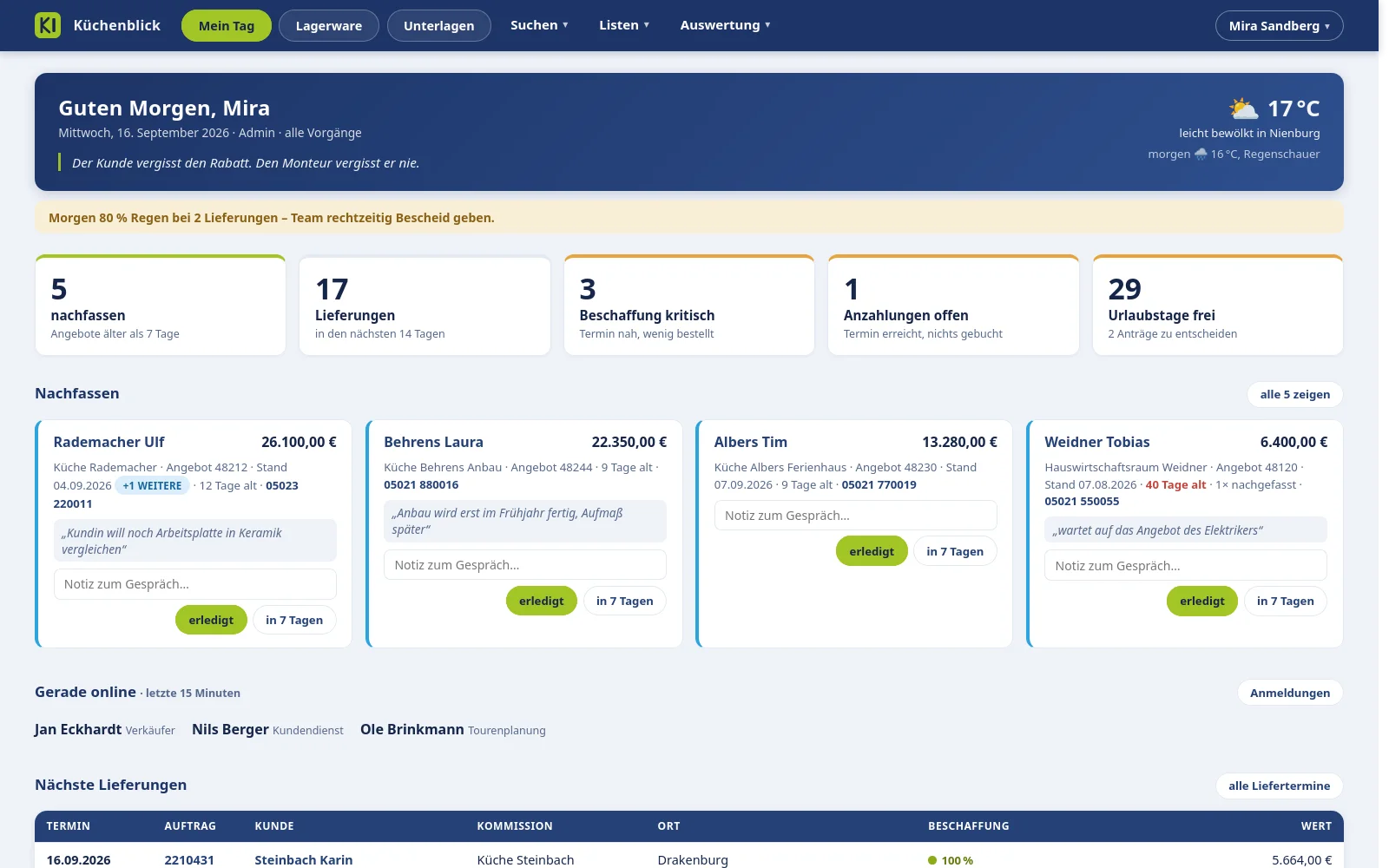The width and height of the screenshot is (1389, 868).
Task: Open the Beschaffung kritisch card
Action: click(689, 306)
